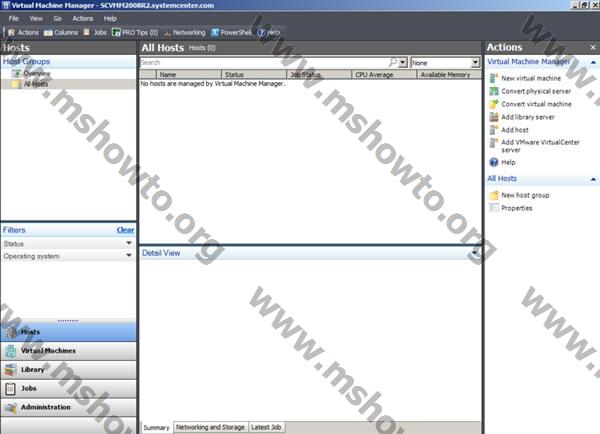Open the Administration view button
The height and width of the screenshot is (434, 600).
(x=68, y=407)
